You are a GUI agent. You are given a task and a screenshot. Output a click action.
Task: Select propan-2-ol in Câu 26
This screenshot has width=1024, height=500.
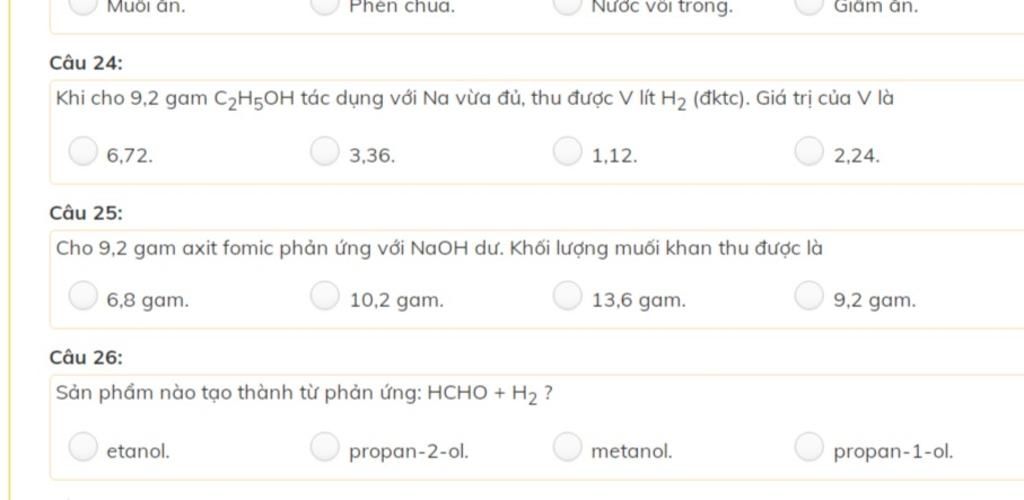[x=325, y=446]
